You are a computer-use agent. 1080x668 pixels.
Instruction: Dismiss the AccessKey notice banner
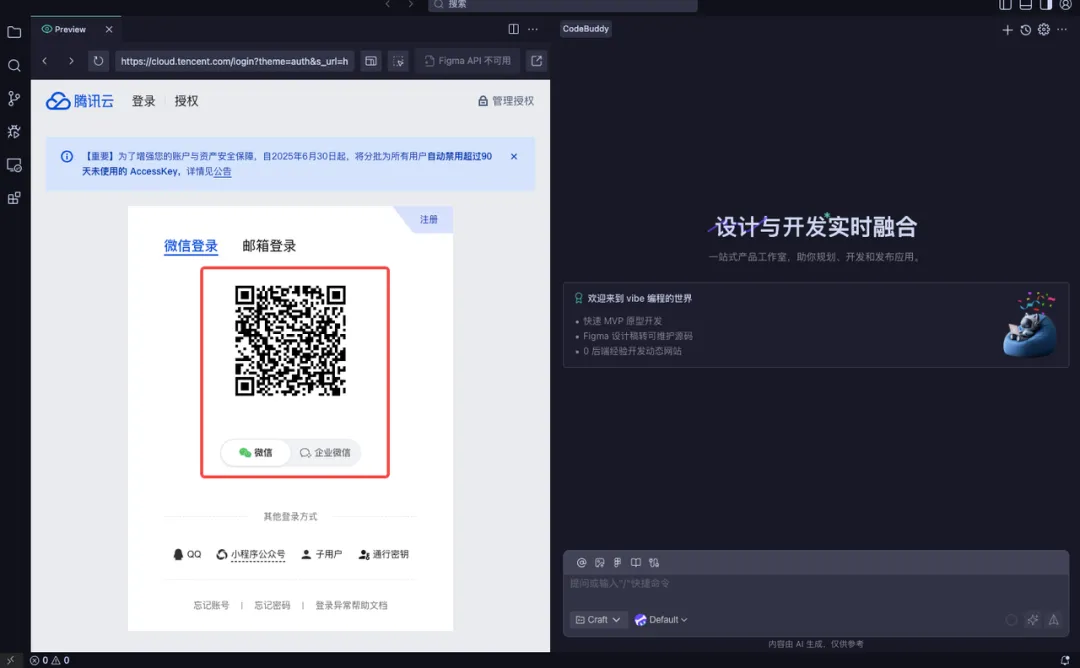click(514, 156)
